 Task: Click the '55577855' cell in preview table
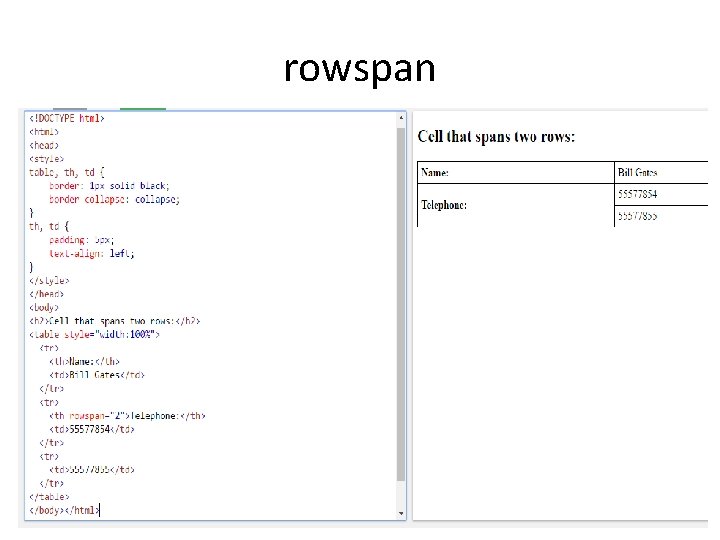click(x=662, y=216)
